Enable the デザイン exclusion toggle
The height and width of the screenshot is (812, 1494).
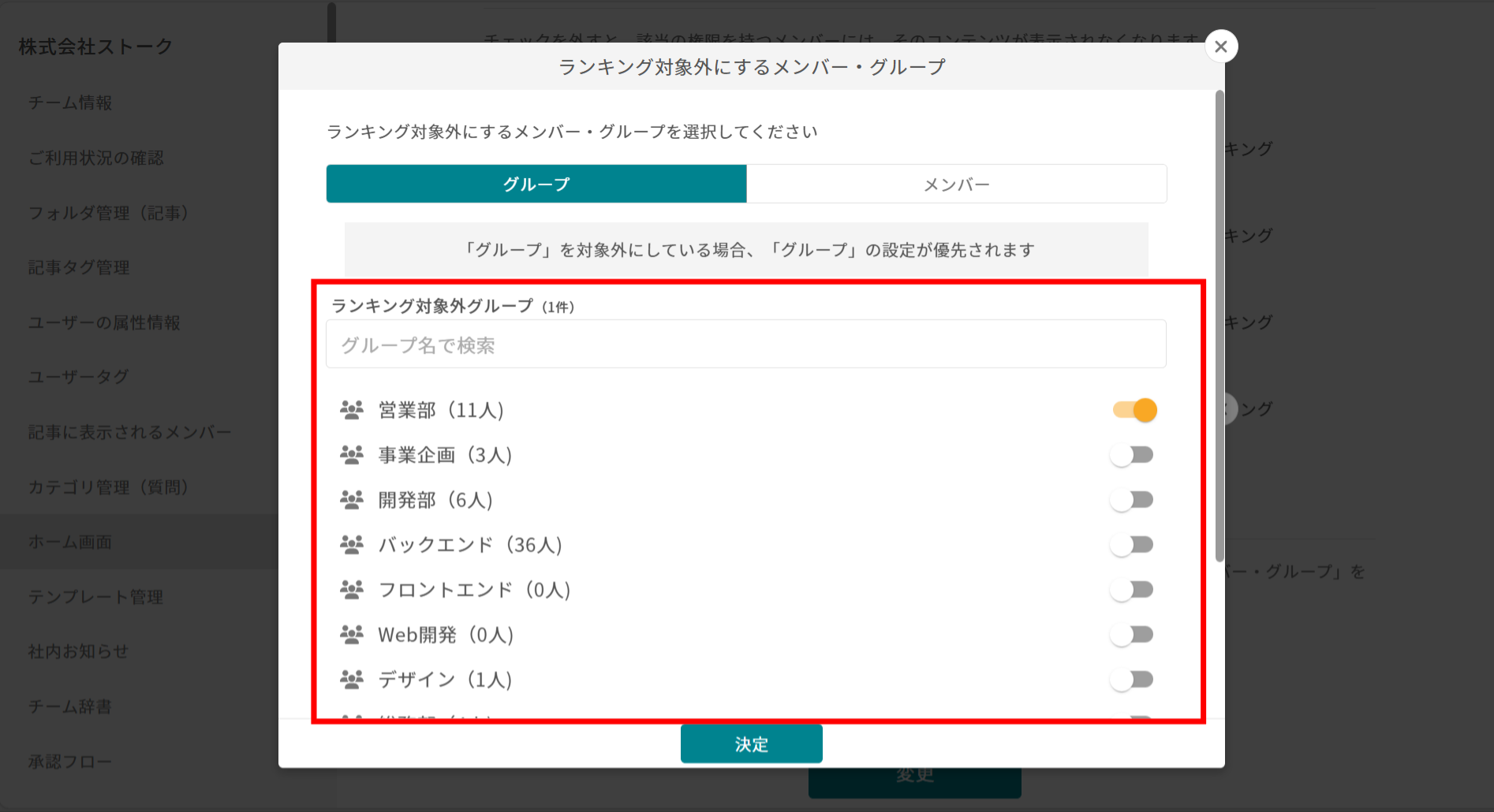1133,679
